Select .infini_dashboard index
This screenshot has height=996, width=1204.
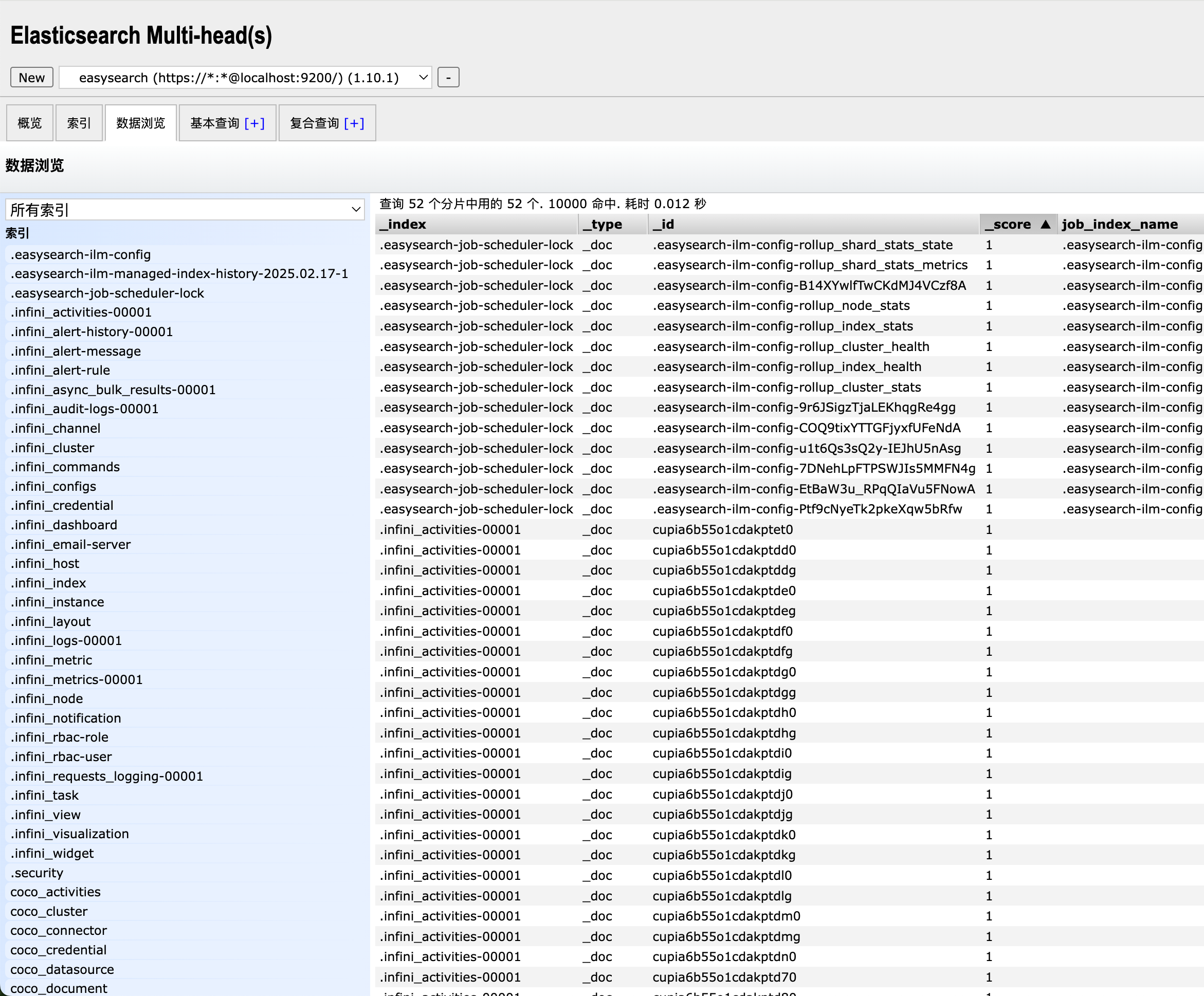(x=185, y=525)
